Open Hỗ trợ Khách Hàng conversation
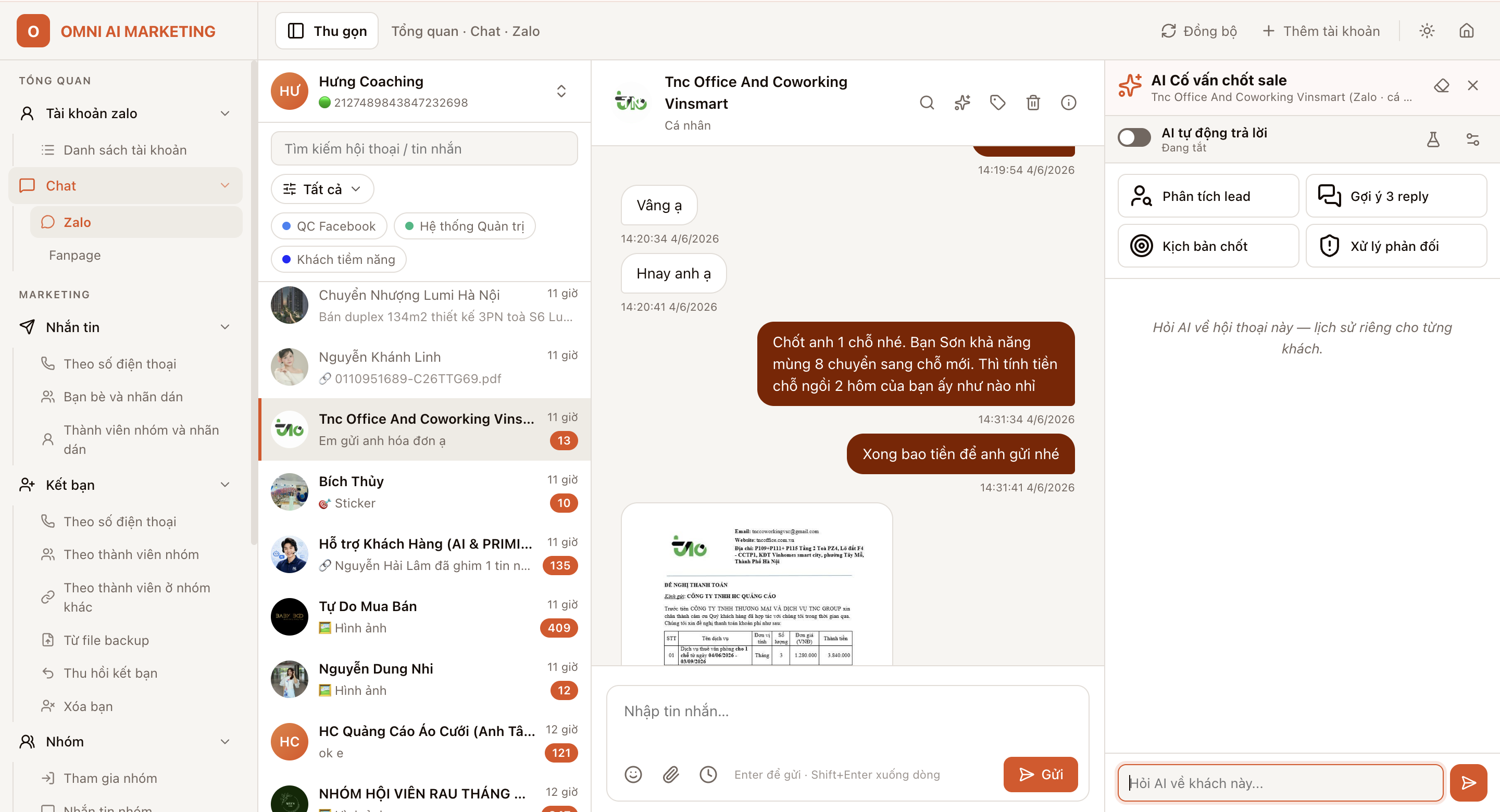Viewport: 1500px width, 812px height. click(x=424, y=554)
